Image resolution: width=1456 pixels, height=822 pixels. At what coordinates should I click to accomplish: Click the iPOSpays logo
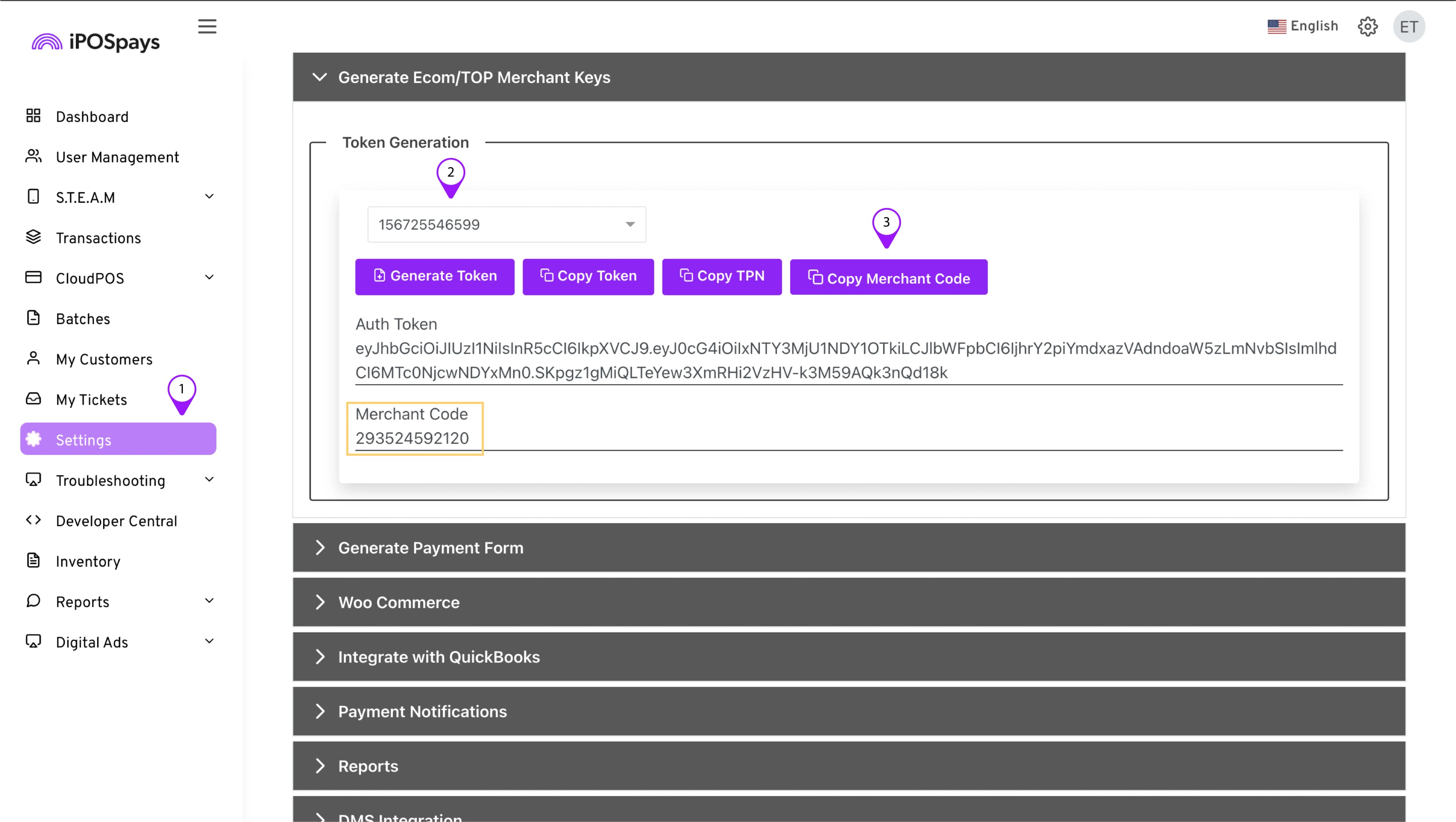point(96,42)
